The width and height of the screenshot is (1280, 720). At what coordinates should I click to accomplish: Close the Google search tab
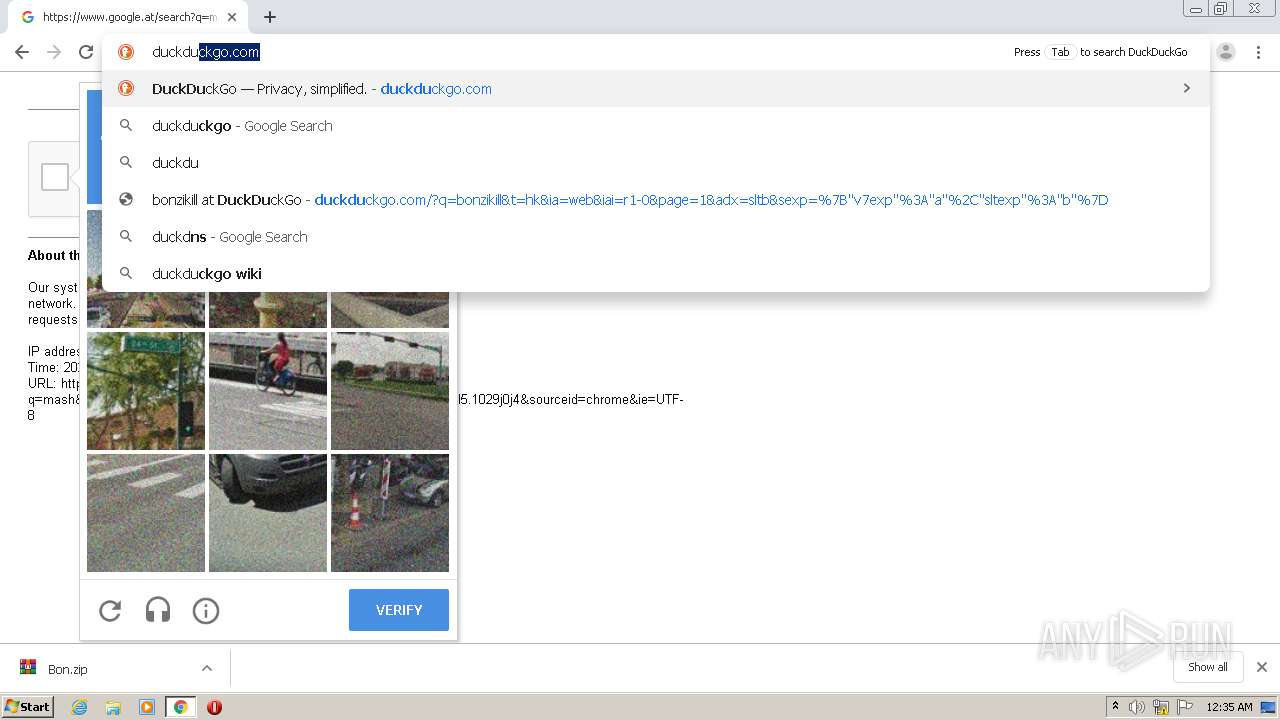coord(232,17)
